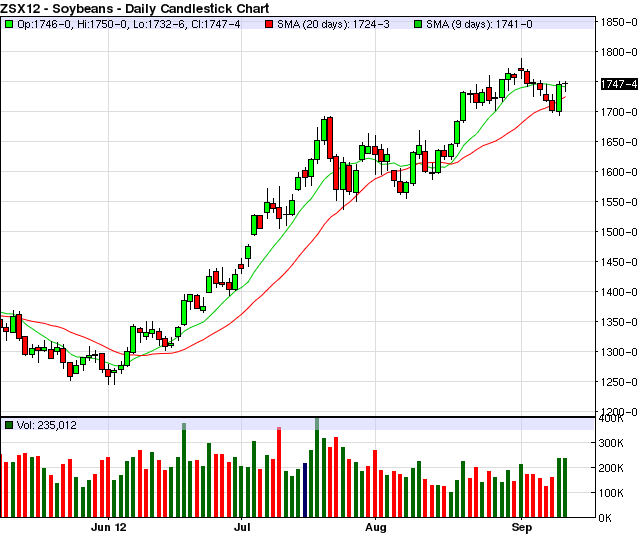Screen dimensions: 640x536
Task: Click the 1650-0 price axis label
Action: (619, 142)
